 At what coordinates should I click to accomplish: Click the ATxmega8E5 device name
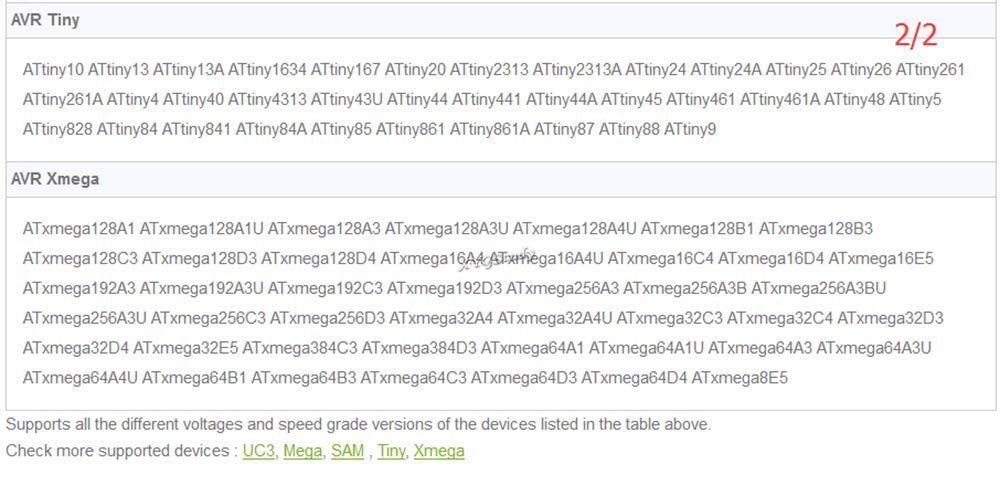740,378
